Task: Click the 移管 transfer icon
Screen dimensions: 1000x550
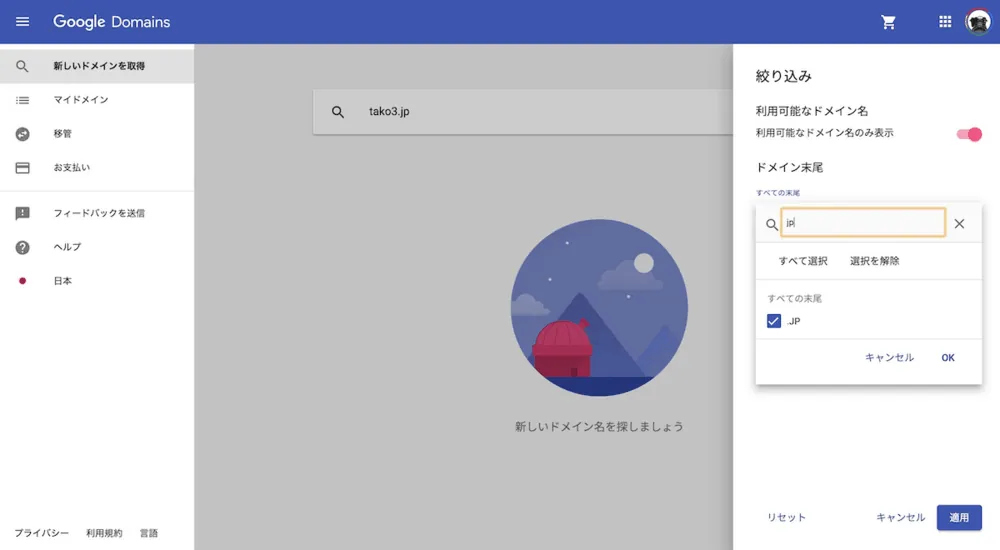Action: pos(22,134)
